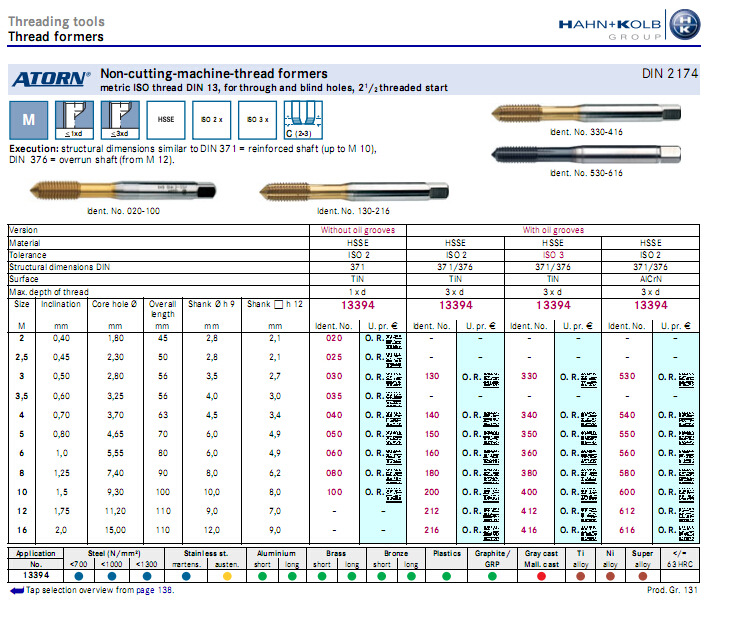Click the ATORN brand logo

[x=51, y=79]
